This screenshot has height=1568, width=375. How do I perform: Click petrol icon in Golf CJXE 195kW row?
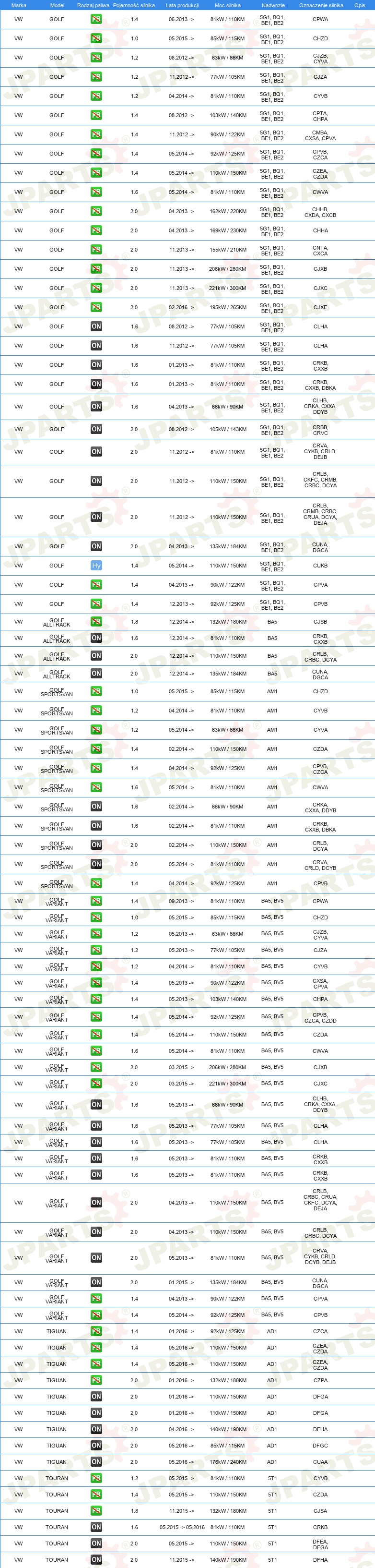pyautogui.click(x=96, y=307)
